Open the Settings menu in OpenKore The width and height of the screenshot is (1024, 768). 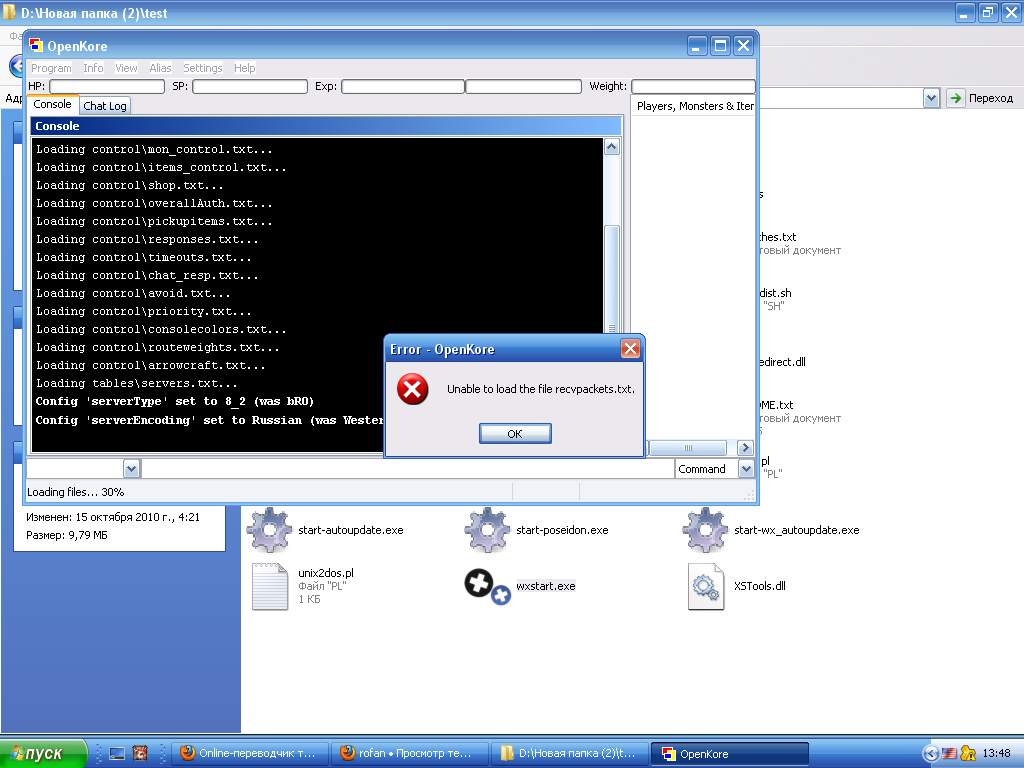coord(202,68)
